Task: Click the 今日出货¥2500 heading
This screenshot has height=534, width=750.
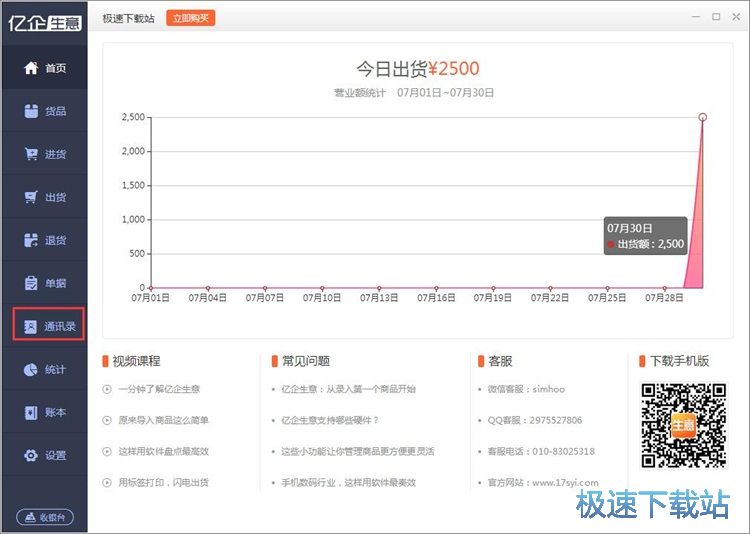Action: coord(418,69)
